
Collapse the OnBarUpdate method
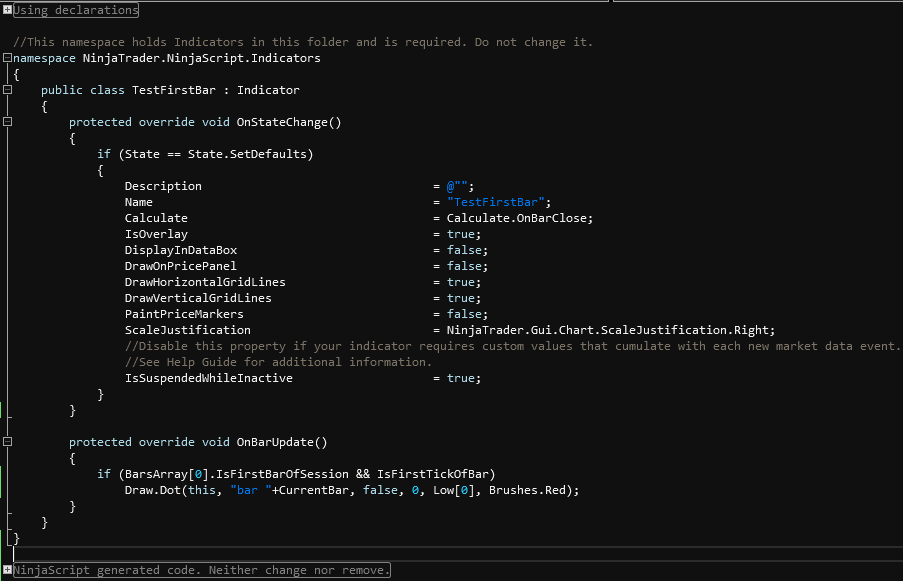7,442
